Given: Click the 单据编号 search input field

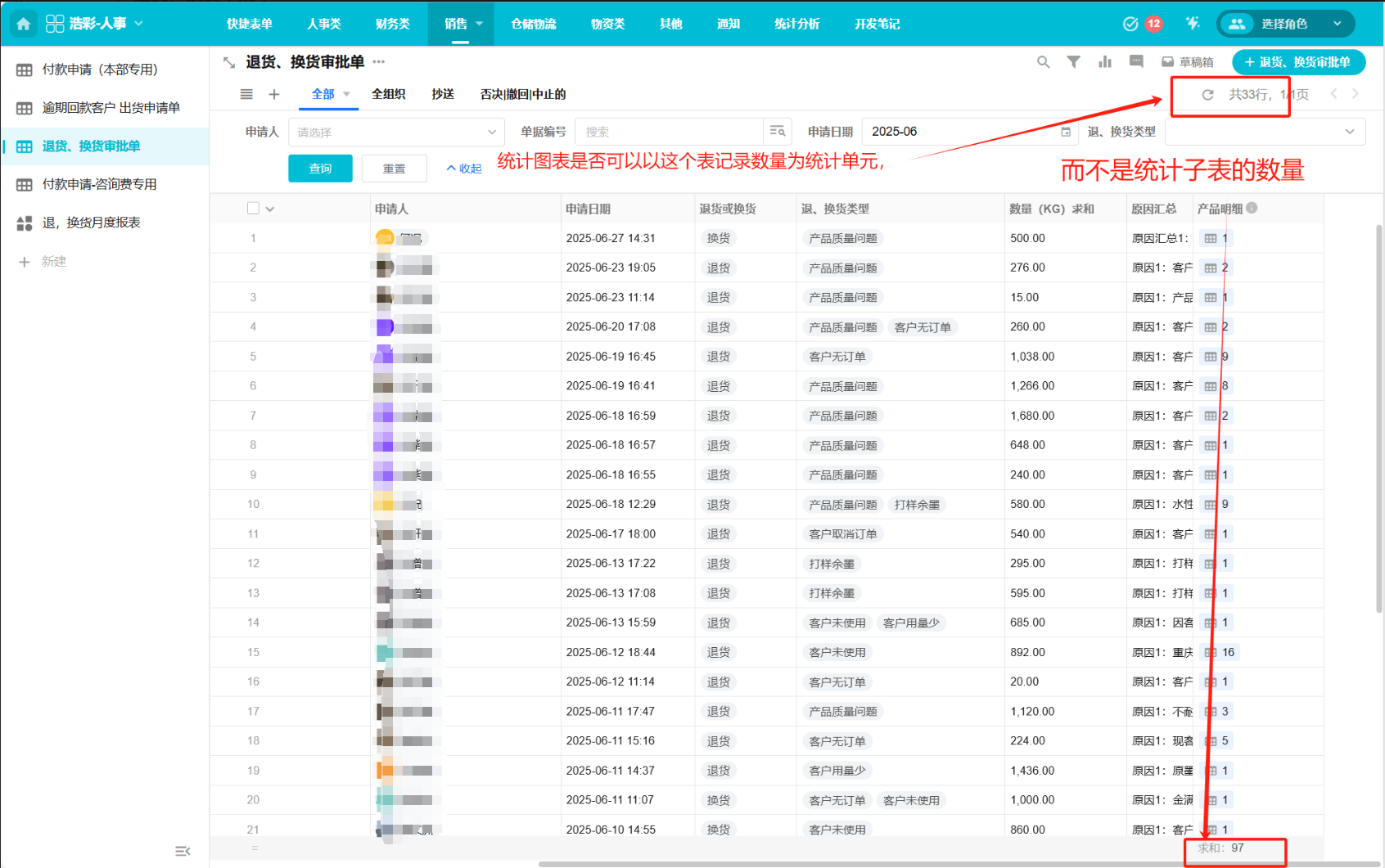Looking at the screenshot, I should coord(669,132).
